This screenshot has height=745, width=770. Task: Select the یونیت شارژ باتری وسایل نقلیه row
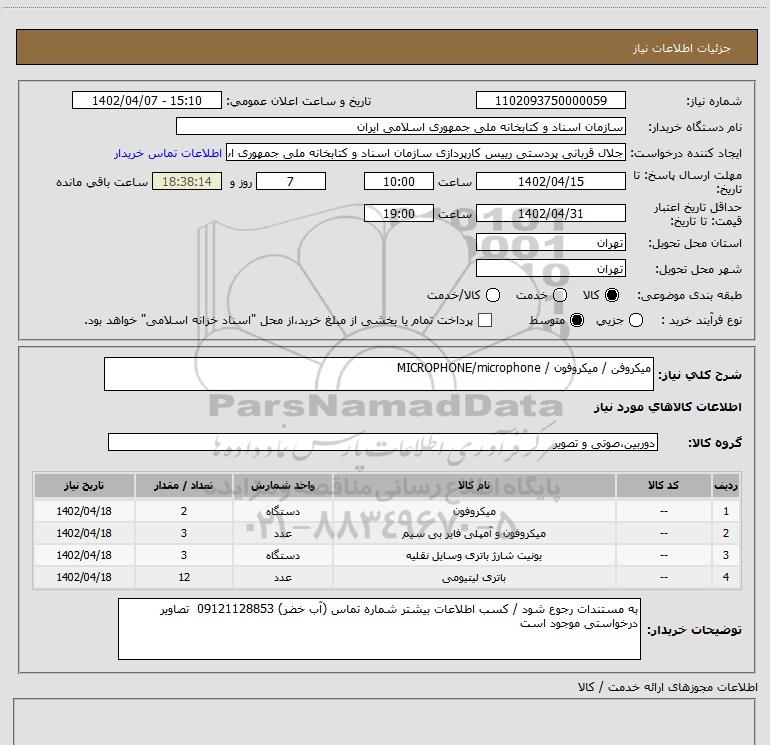(x=387, y=555)
